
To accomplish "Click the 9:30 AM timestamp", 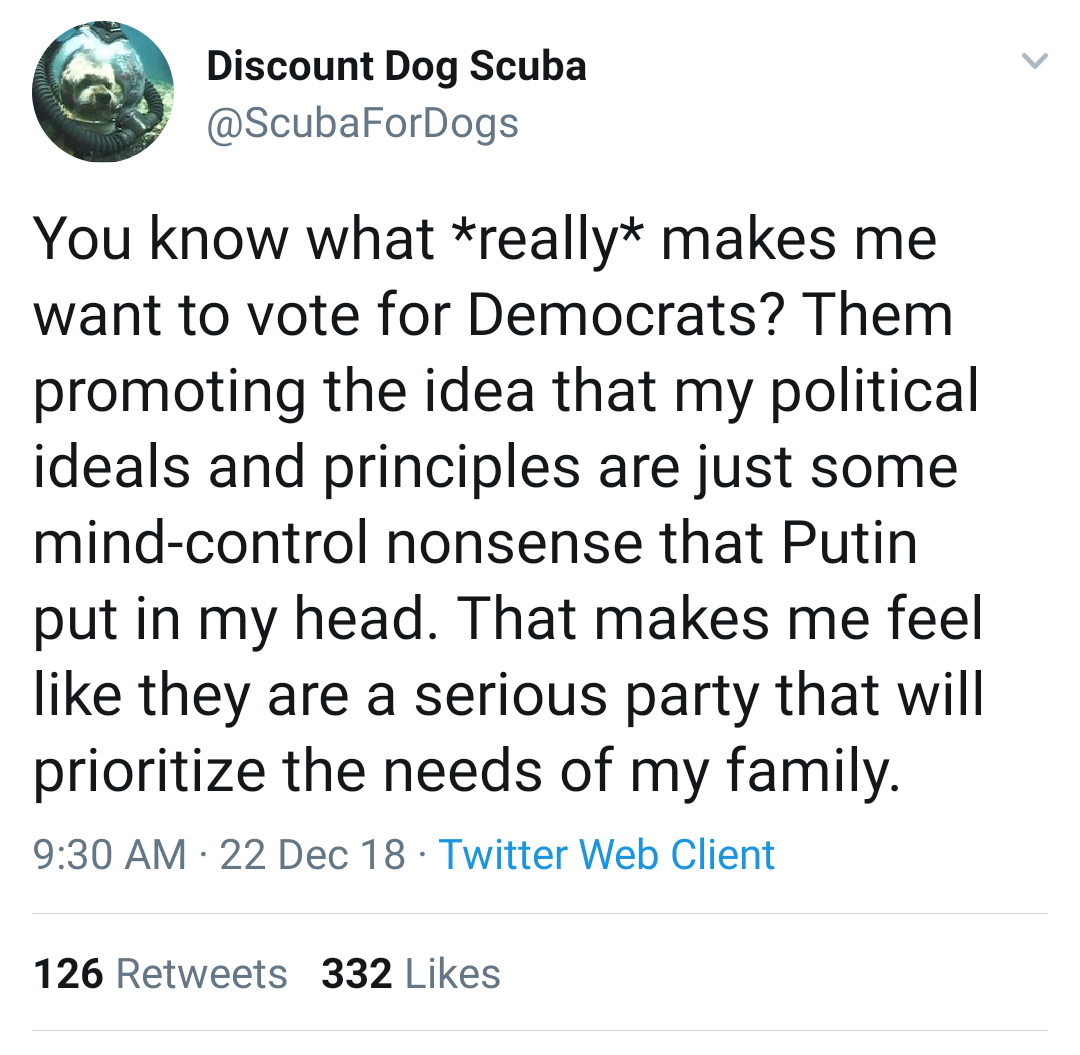I will [110, 855].
